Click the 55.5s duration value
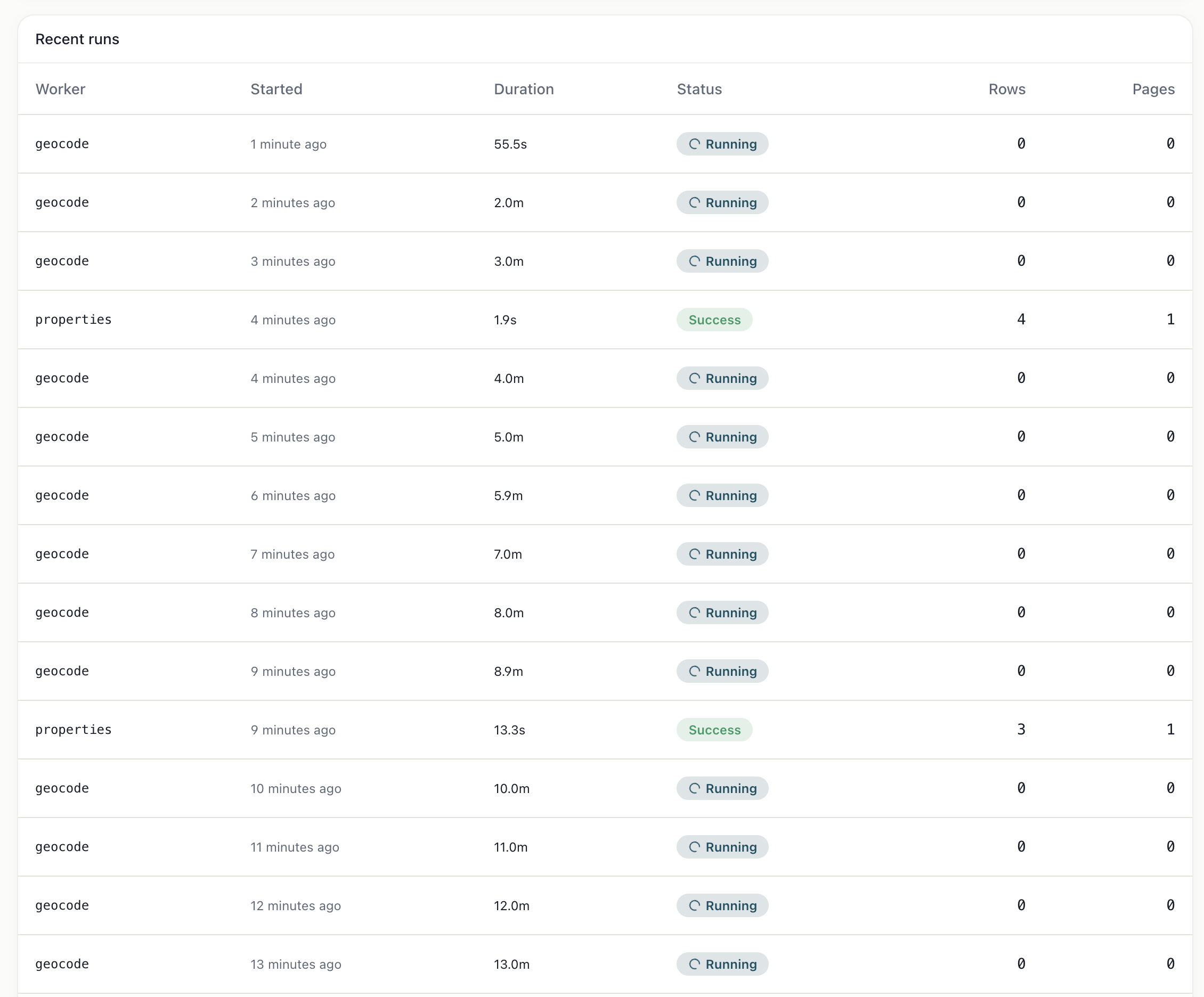1204x997 pixels. pos(510,144)
